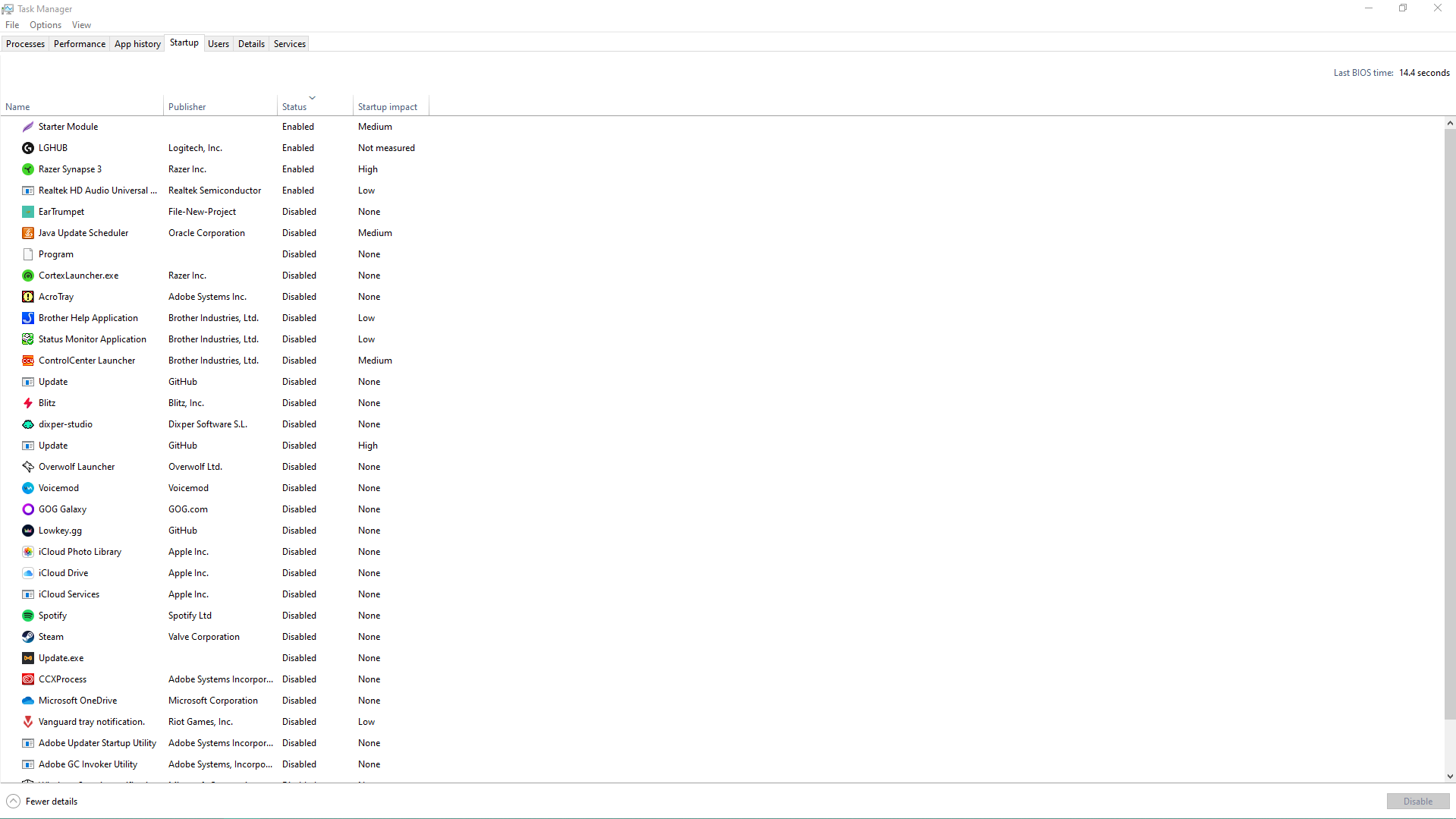Switch to the Details tab

[x=251, y=44]
